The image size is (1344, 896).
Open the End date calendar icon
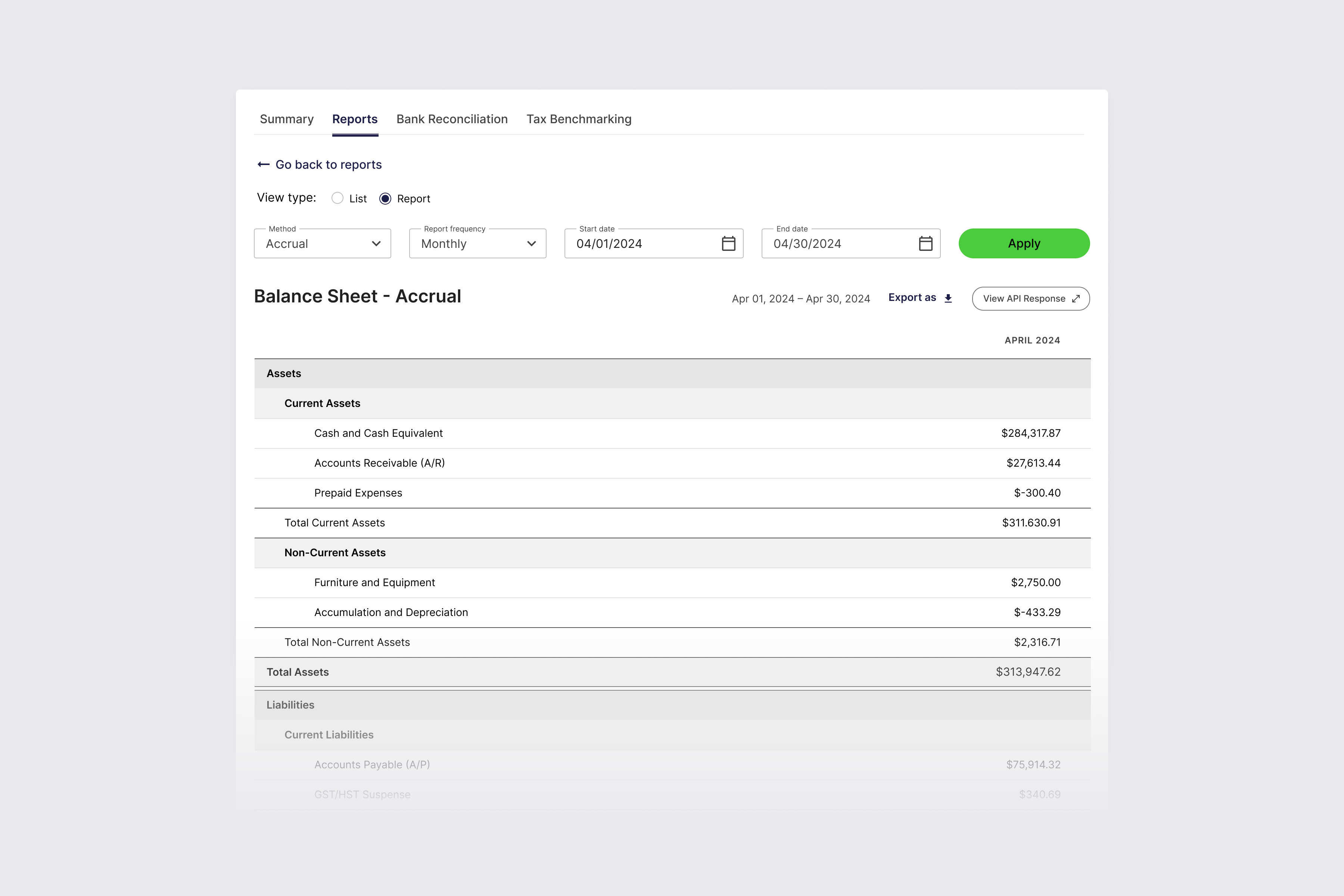[925, 243]
